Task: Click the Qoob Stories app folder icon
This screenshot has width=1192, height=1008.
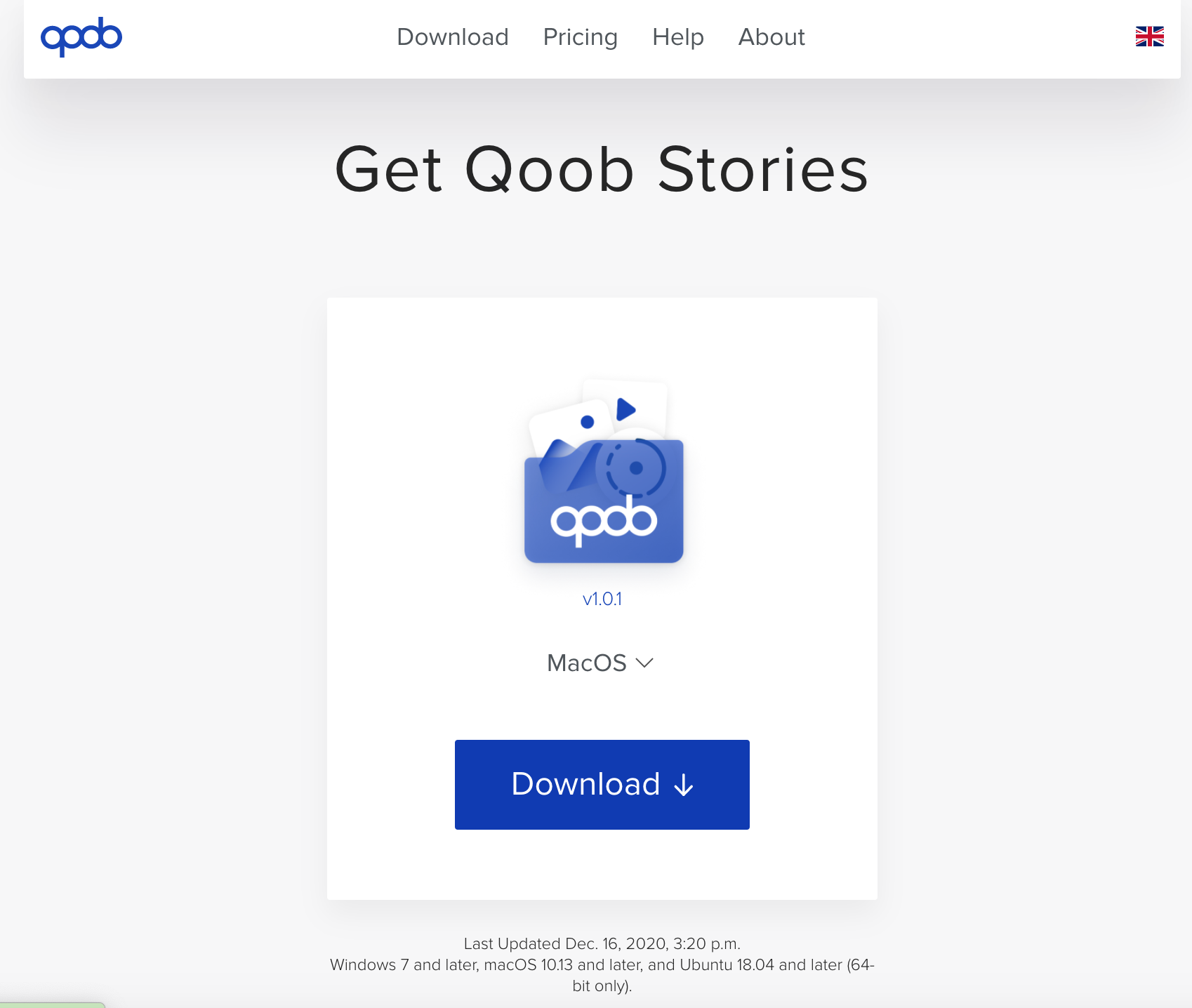Action: (x=604, y=472)
